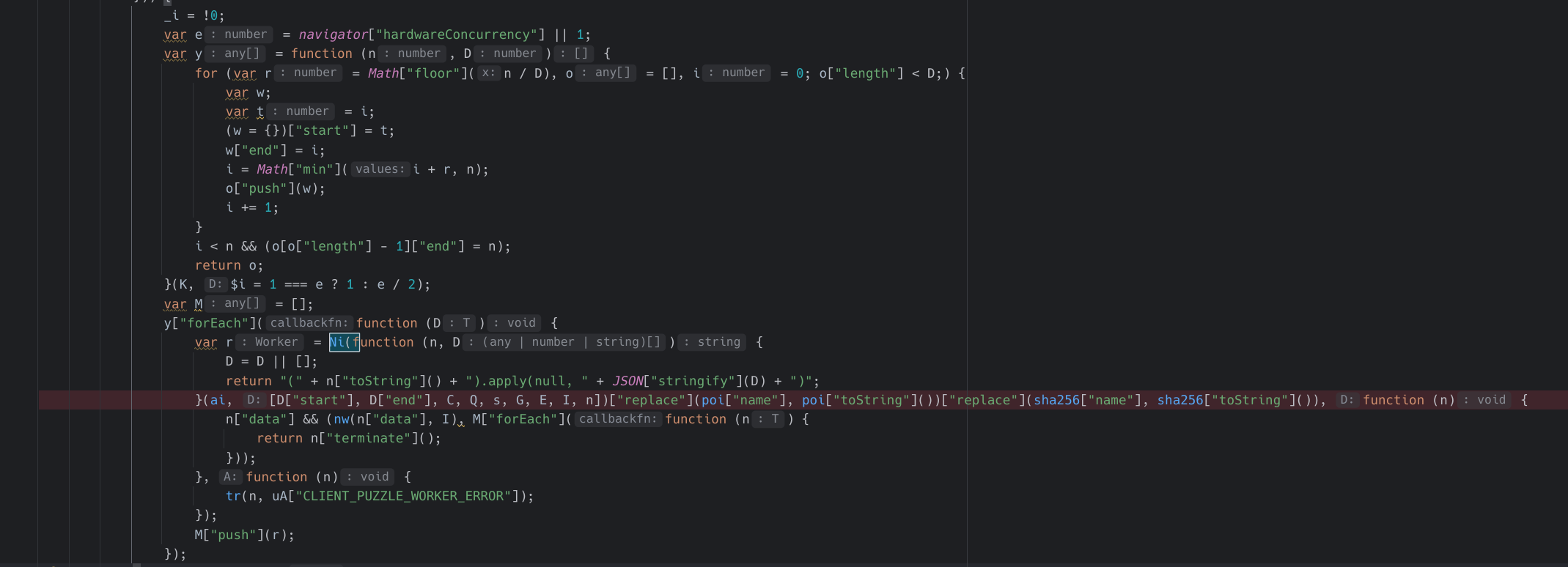The width and height of the screenshot is (1568, 567).
Task: Click poi in poi["name"]
Action: (713, 400)
